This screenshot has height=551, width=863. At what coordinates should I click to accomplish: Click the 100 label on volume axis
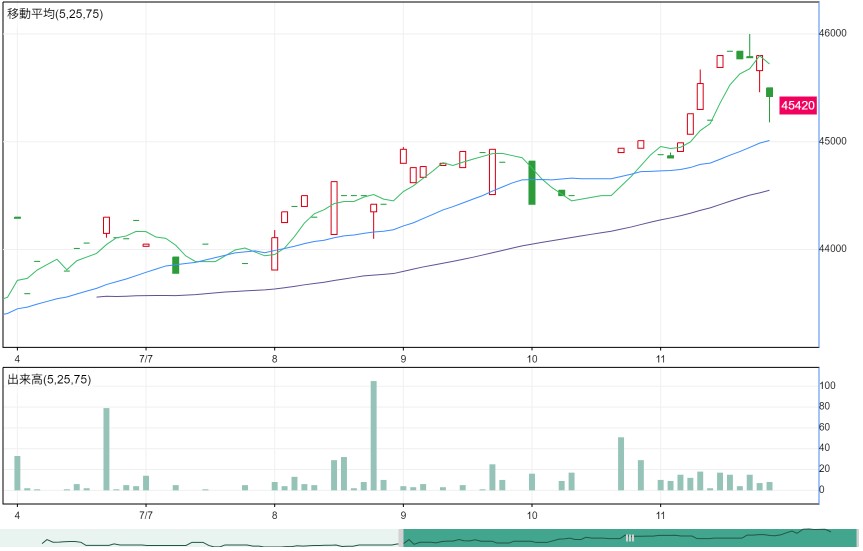(827, 385)
